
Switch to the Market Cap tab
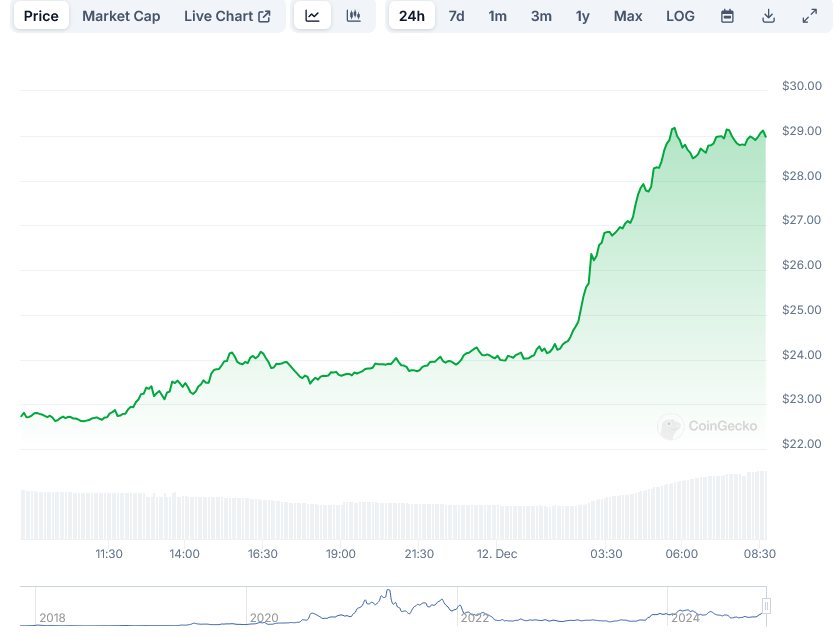click(121, 16)
